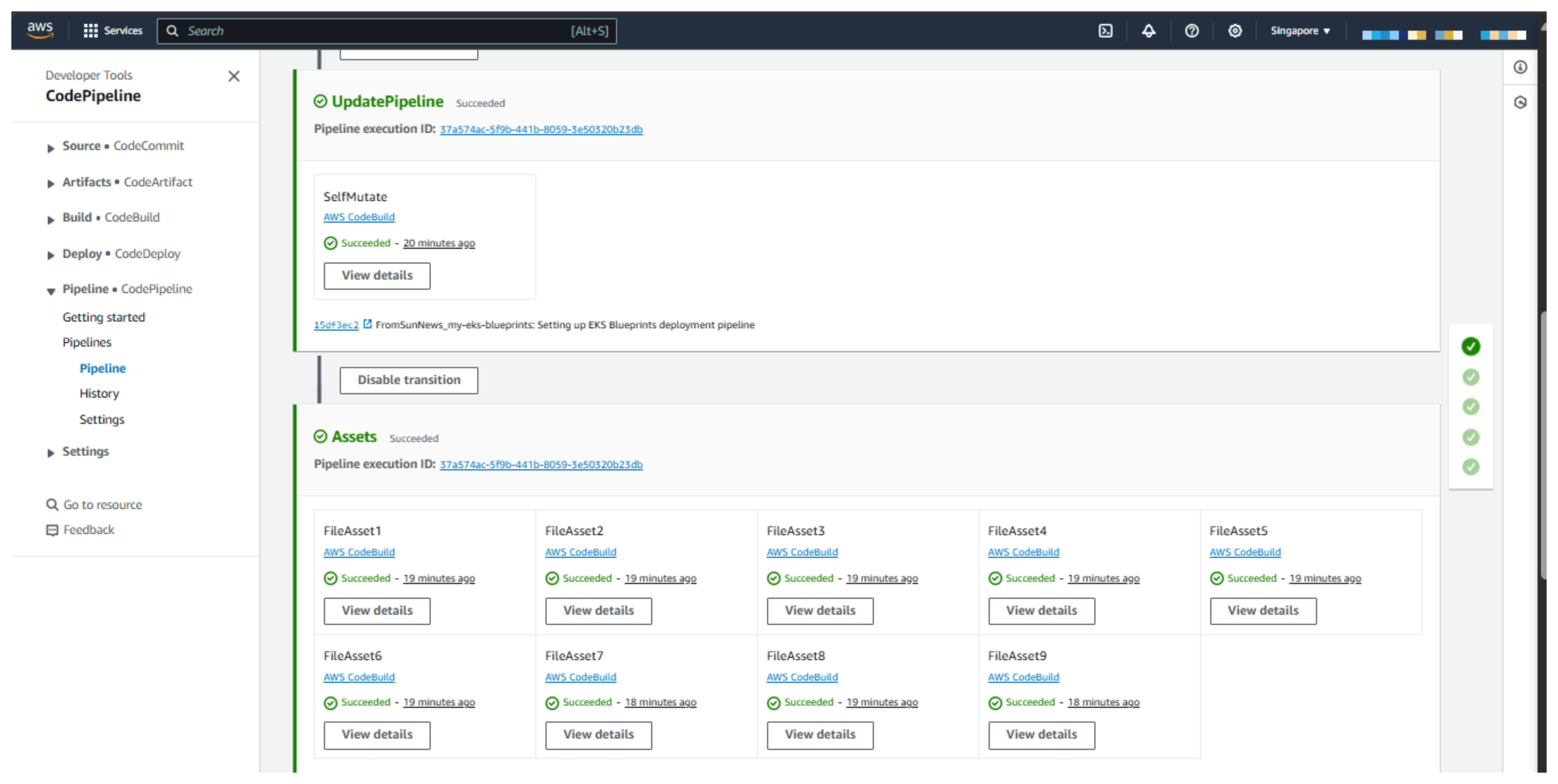Click into the top Search field

387,31
